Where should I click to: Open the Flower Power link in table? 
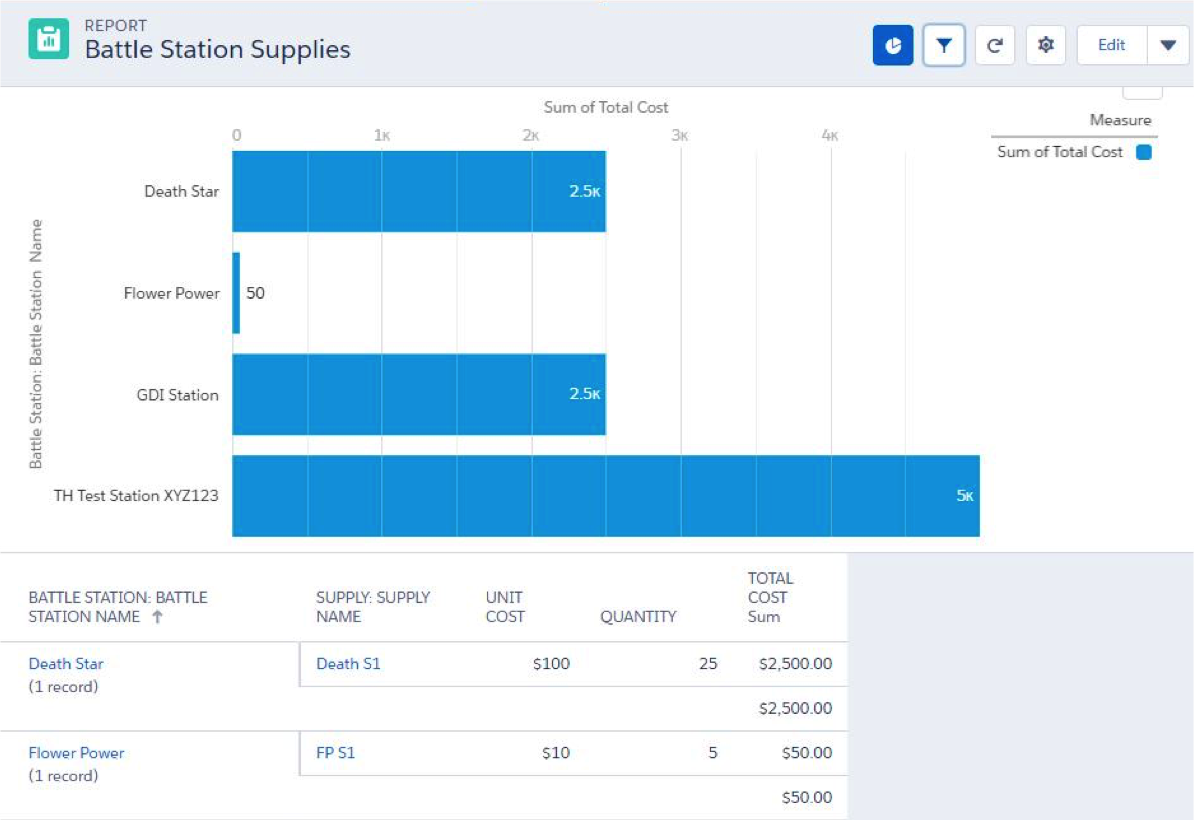pos(76,753)
